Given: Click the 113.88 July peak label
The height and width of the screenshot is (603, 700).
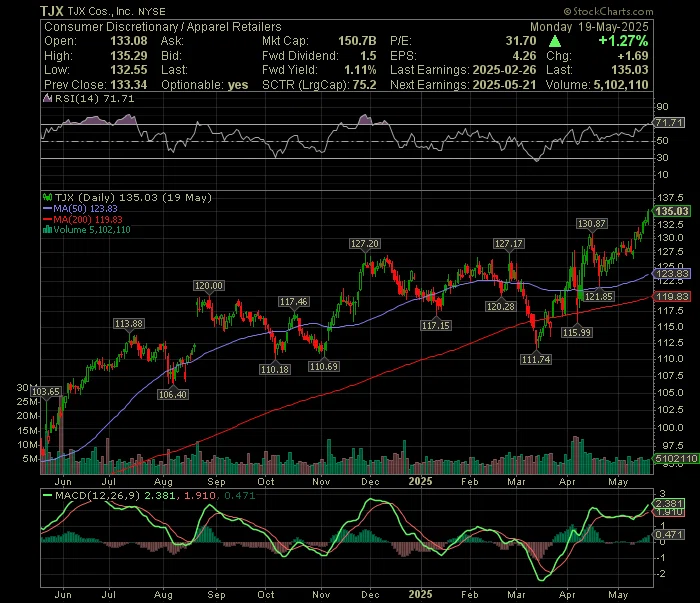Looking at the screenshot, I should coord(129,324).
